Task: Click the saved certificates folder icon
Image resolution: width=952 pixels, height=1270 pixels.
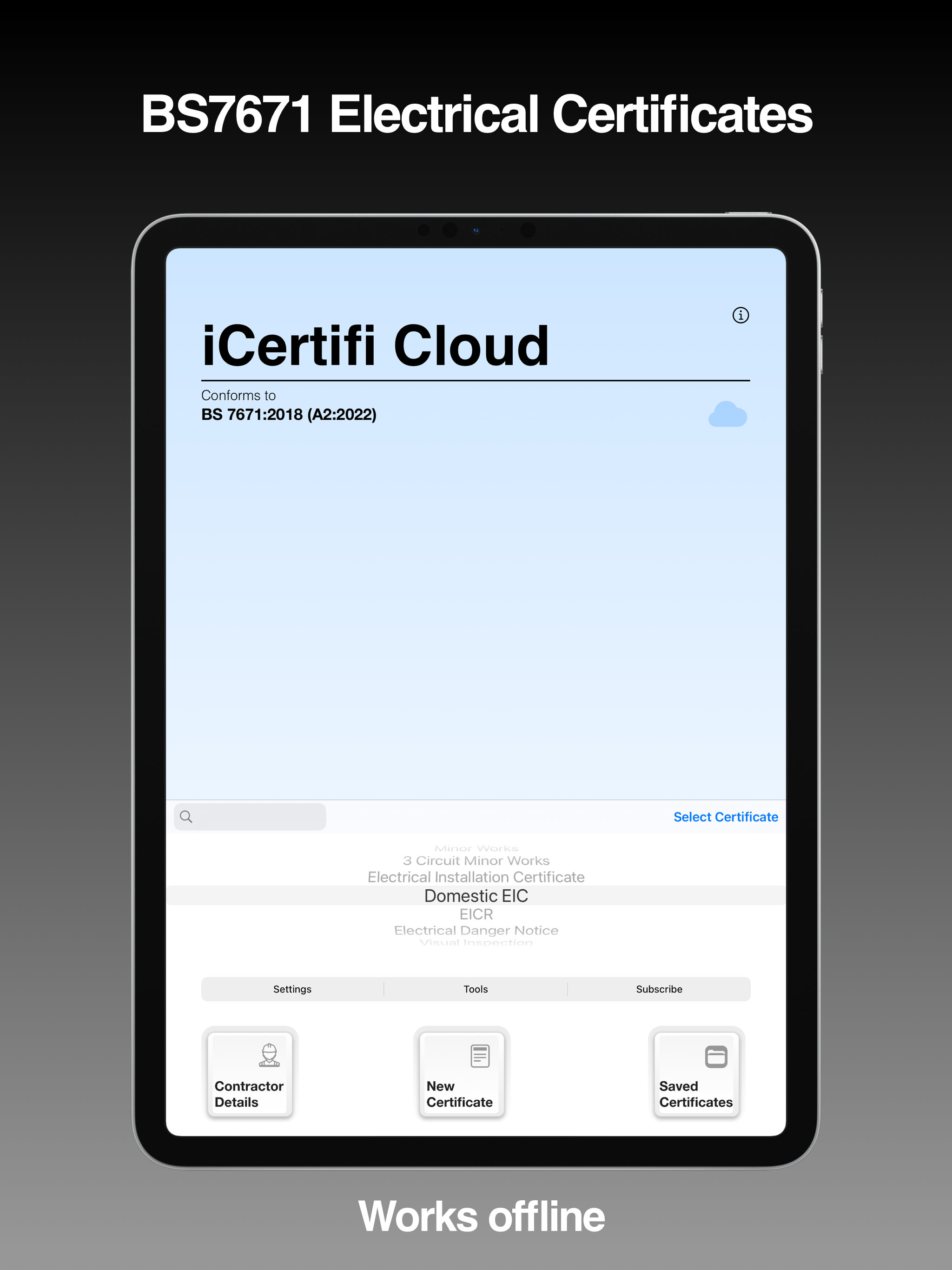Action: click(x=715, y=1057)
